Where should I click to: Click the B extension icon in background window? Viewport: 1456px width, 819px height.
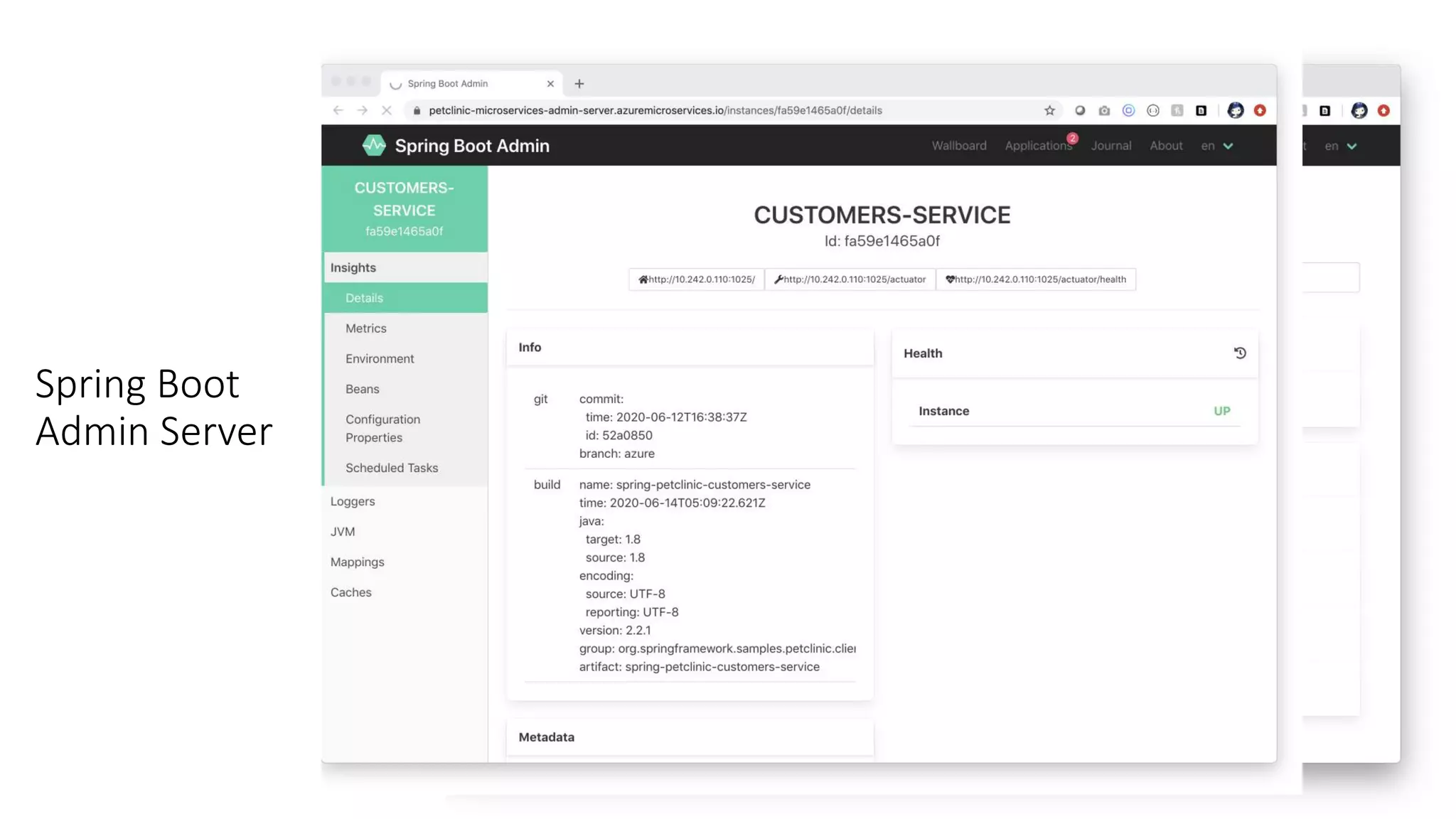(1325, 110)
